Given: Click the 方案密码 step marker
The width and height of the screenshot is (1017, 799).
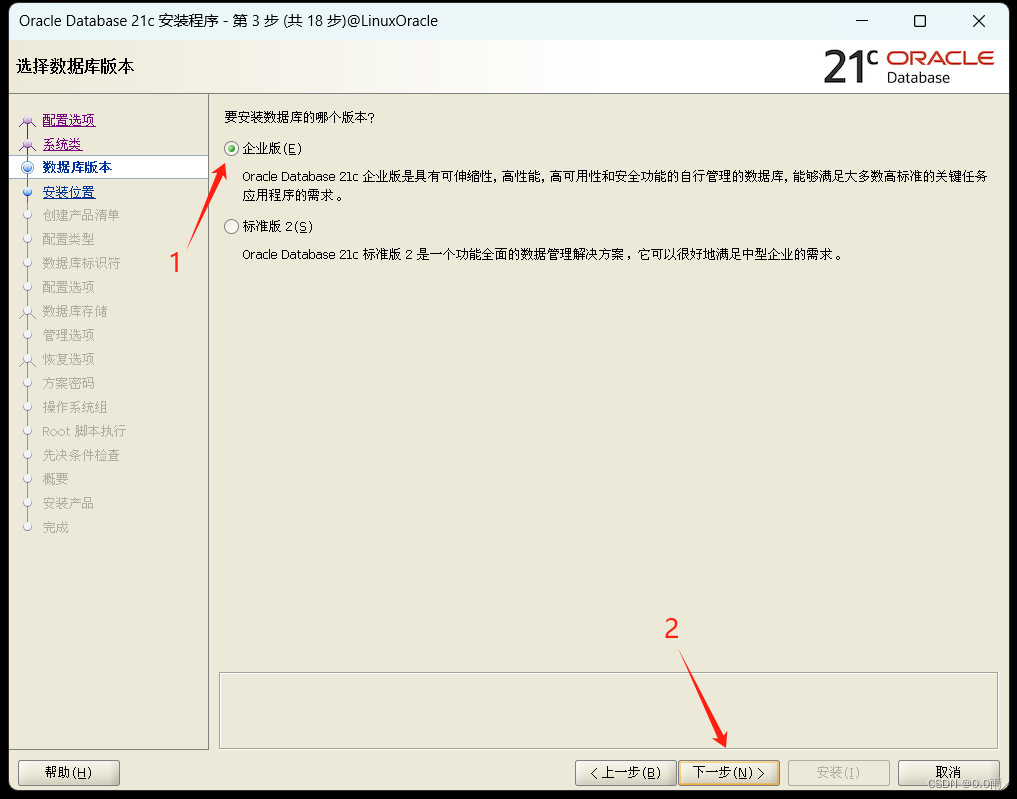Looking at the screenshot, I should [27, 383].
